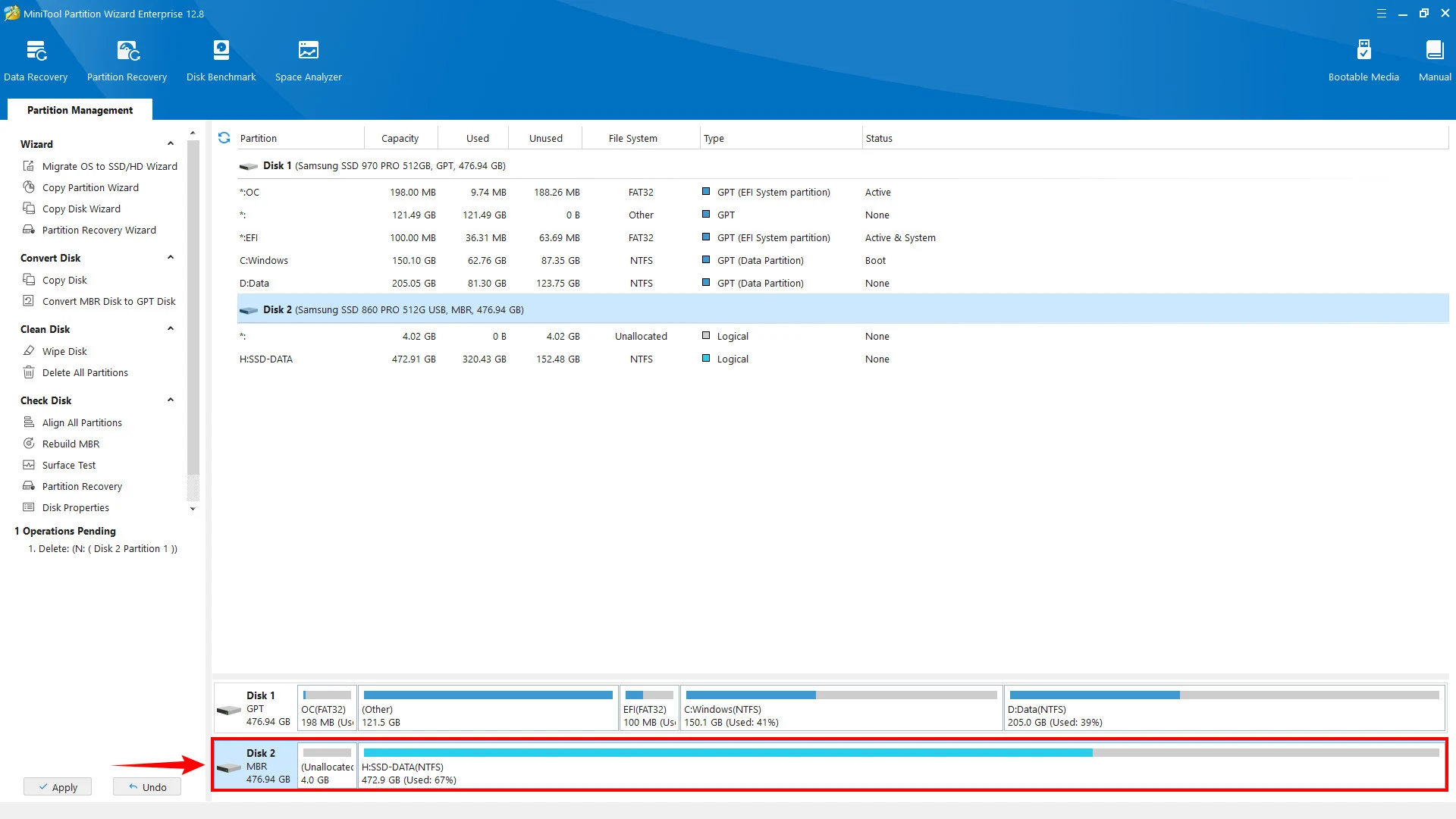Sort by Unused column header

[x=546, y=138]
